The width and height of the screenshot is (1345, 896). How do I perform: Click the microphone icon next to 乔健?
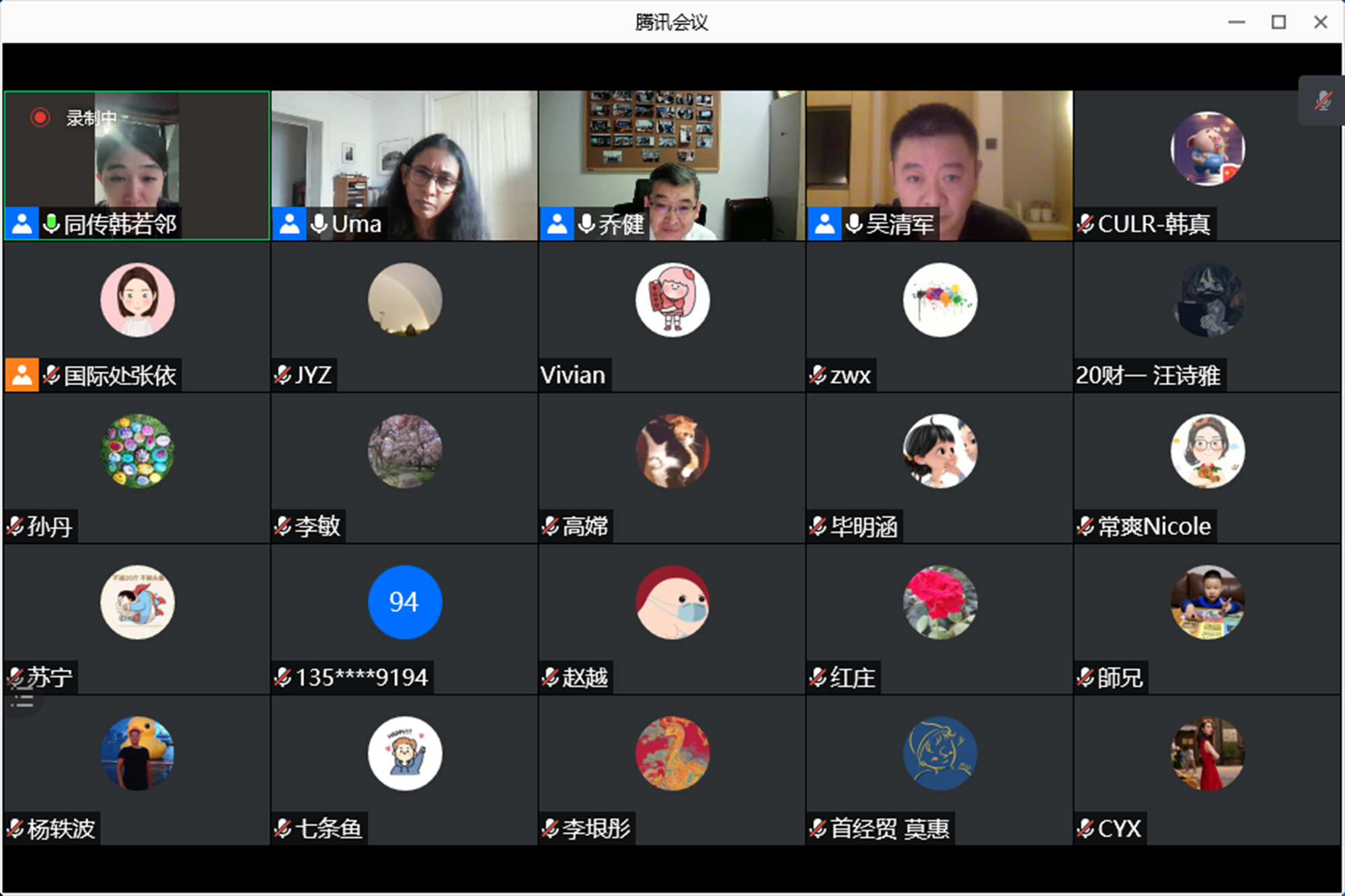pyautogui.click(x=586, y=224)
